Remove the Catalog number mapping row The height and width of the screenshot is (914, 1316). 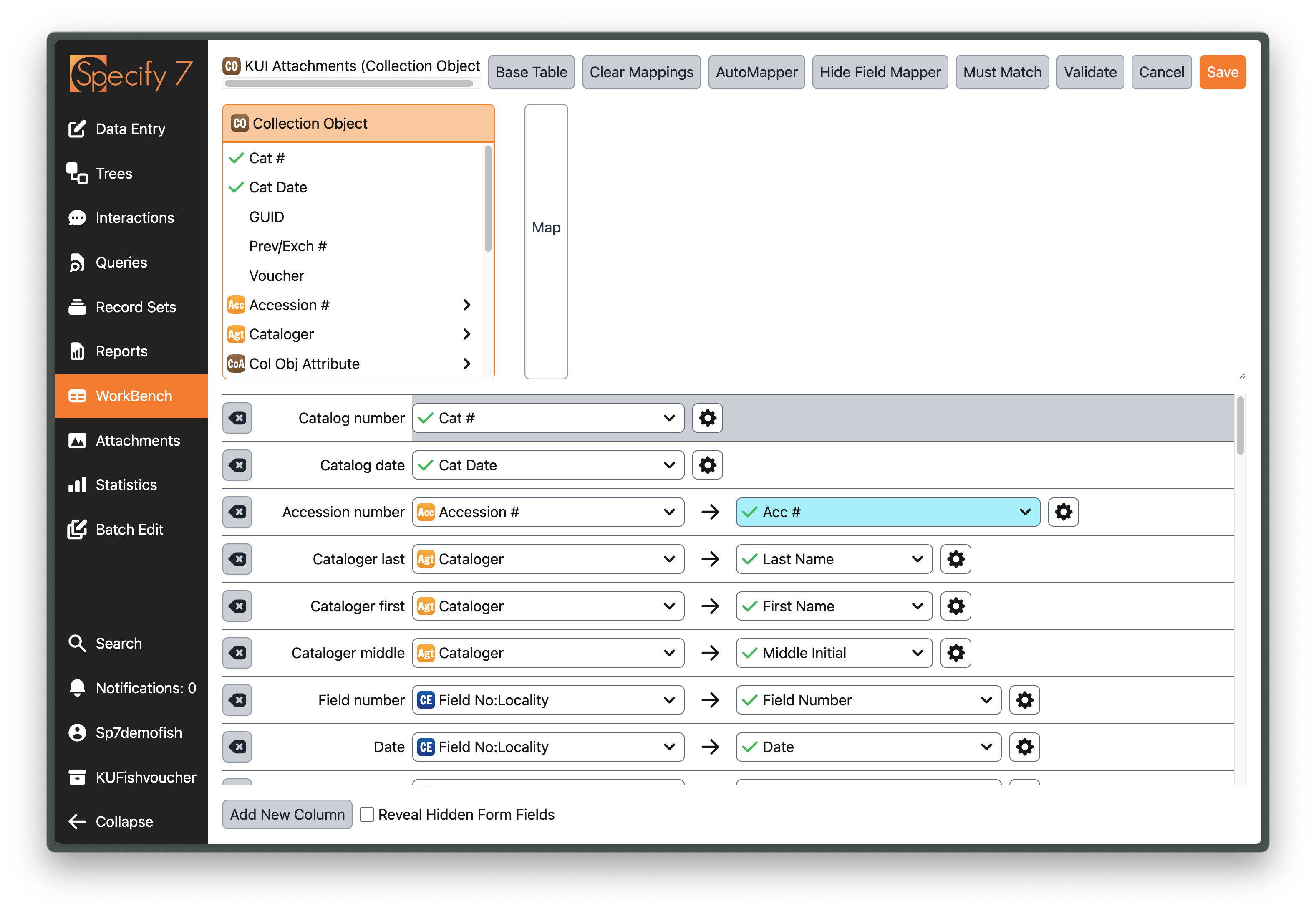point(237,418)
